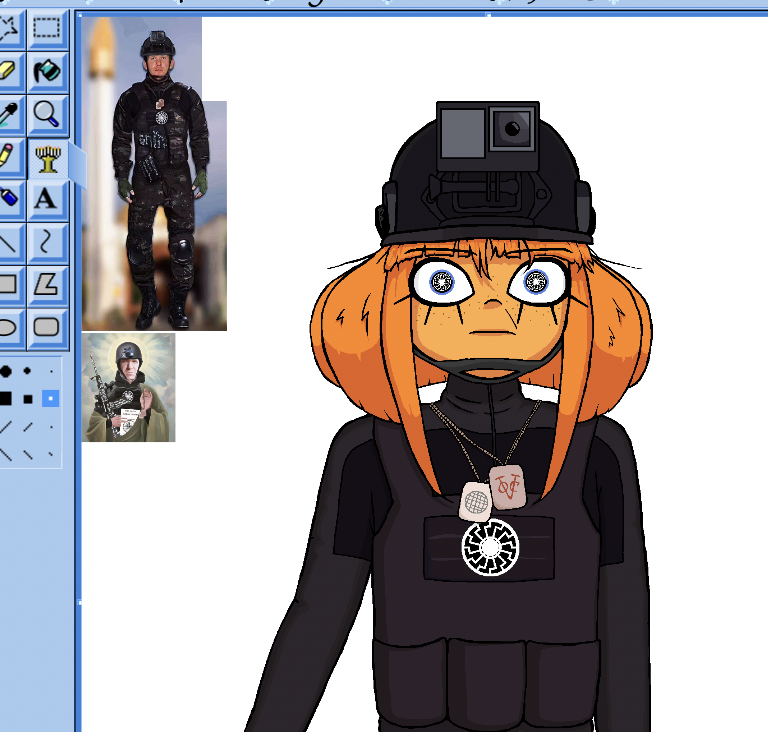Select the Airbrush spray can tool
Viewport: 768px width, 732px height.
pos(8,199)
